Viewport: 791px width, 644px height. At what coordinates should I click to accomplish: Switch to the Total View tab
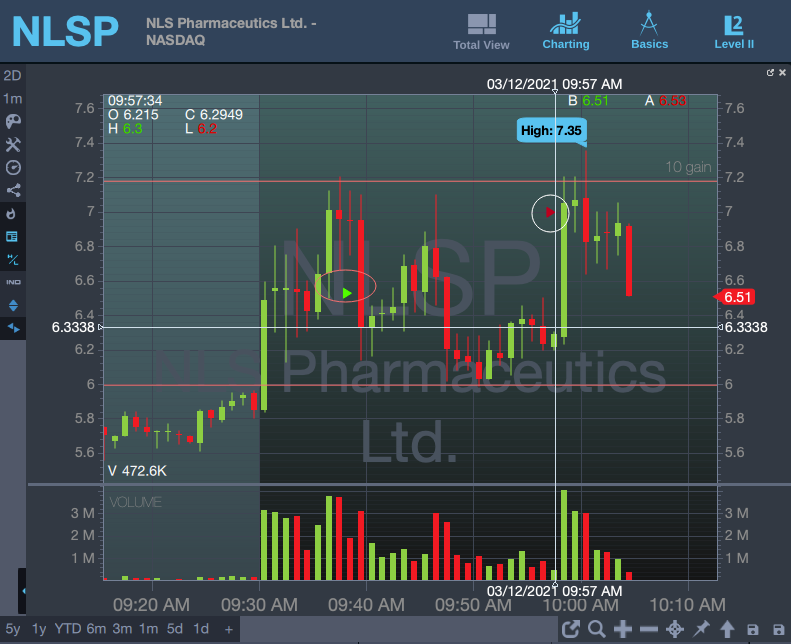[481, 31]
